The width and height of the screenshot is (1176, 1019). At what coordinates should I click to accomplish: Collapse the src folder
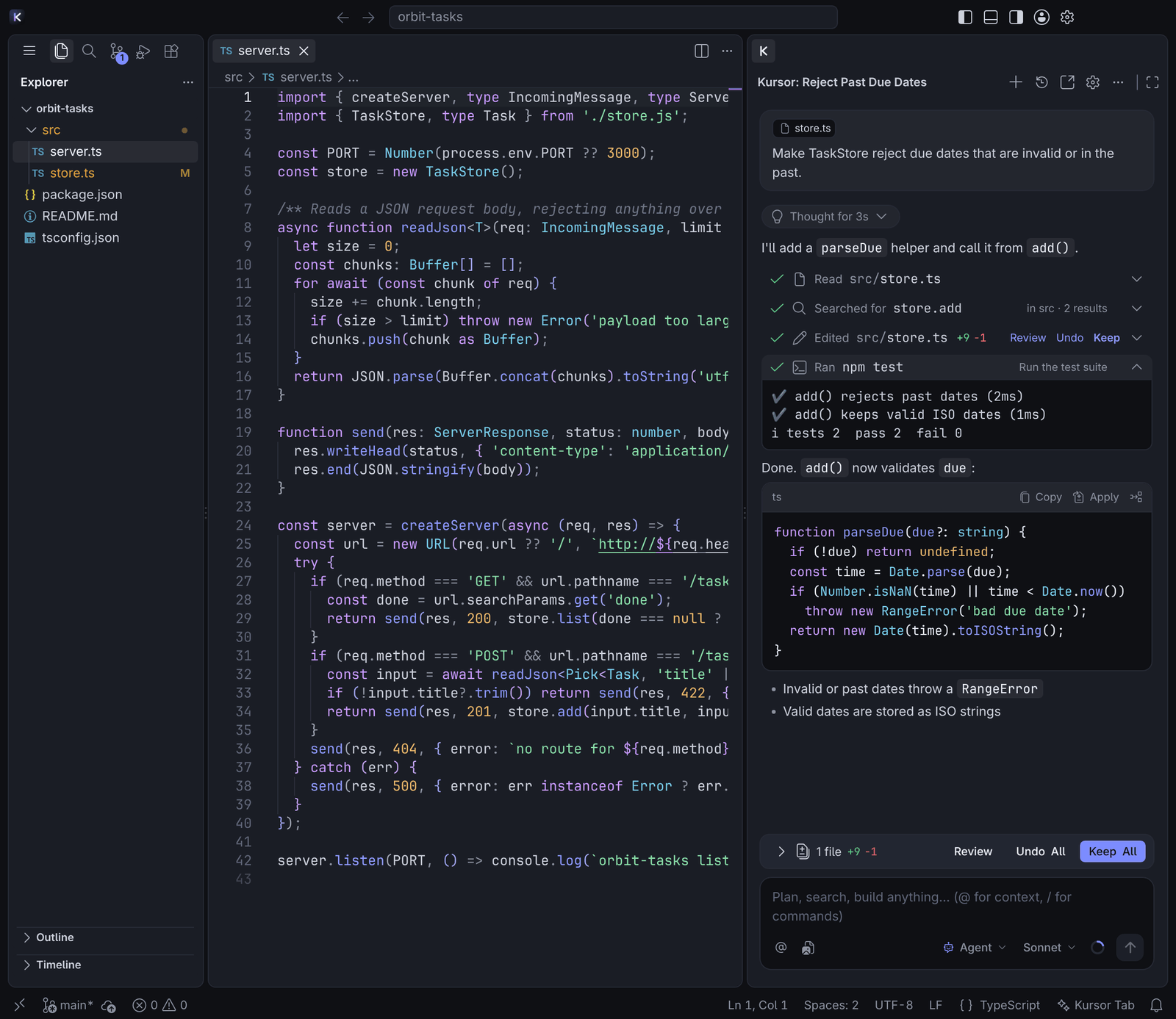[x=106, y=130]
